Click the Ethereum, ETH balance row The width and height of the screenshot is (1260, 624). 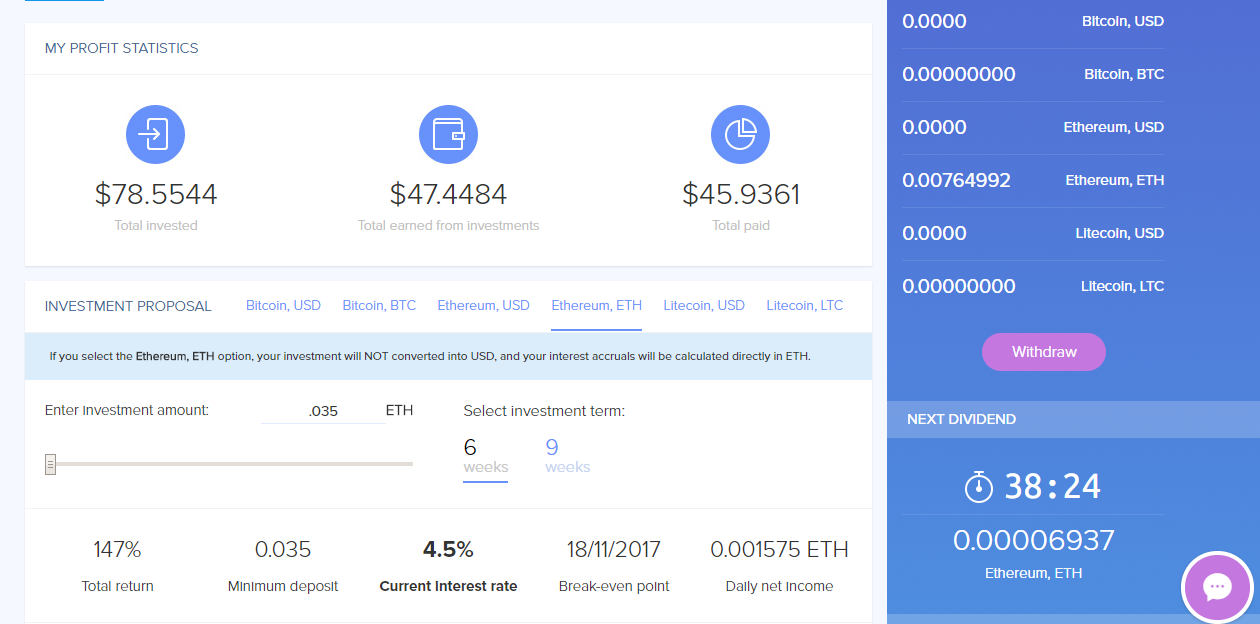(x=1033, y=181)
